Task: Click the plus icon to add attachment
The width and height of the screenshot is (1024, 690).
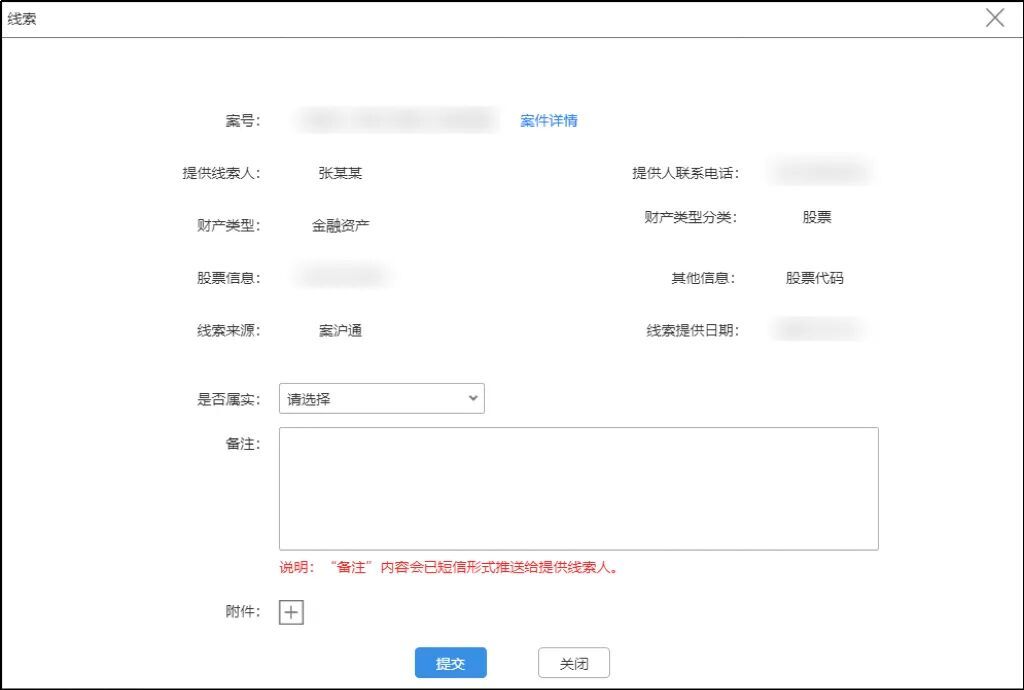Action: [x=291, y=613]
